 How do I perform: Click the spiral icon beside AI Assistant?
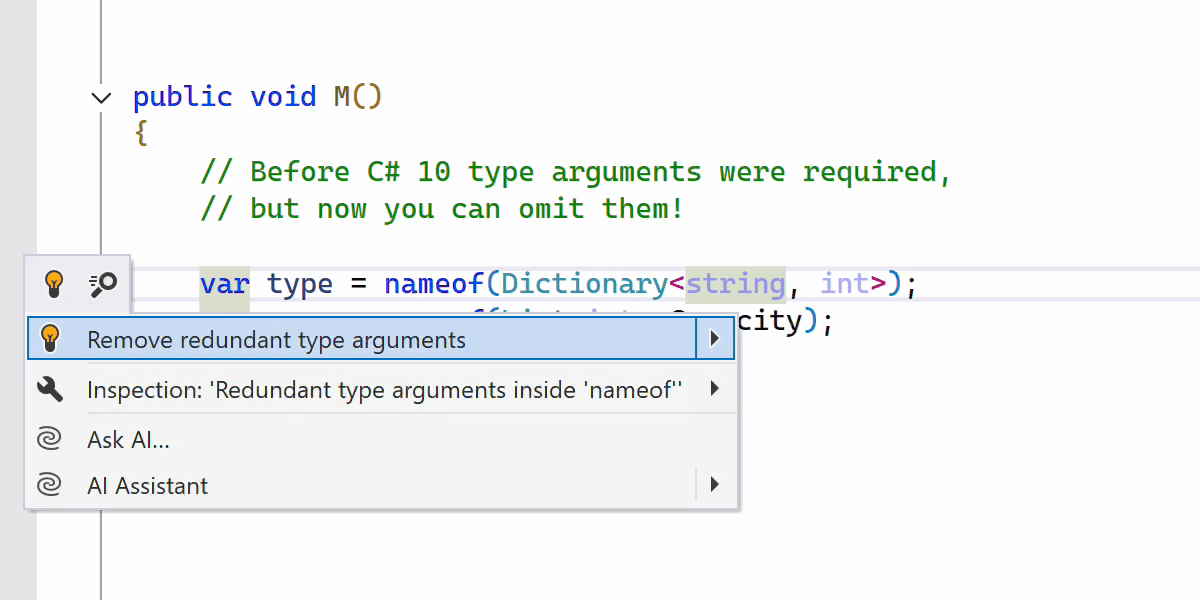[49, 486]
